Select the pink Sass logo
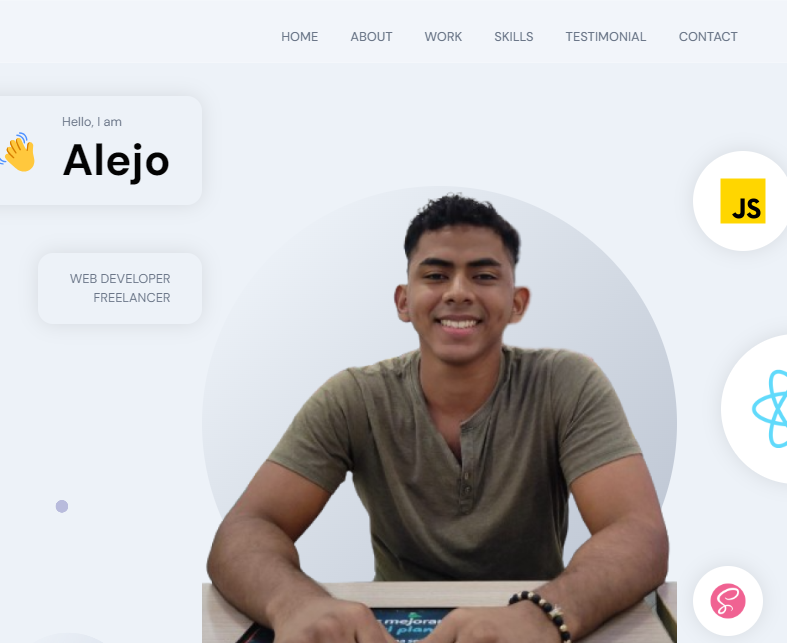Screen dimensions: 787x643 point(728,601)
